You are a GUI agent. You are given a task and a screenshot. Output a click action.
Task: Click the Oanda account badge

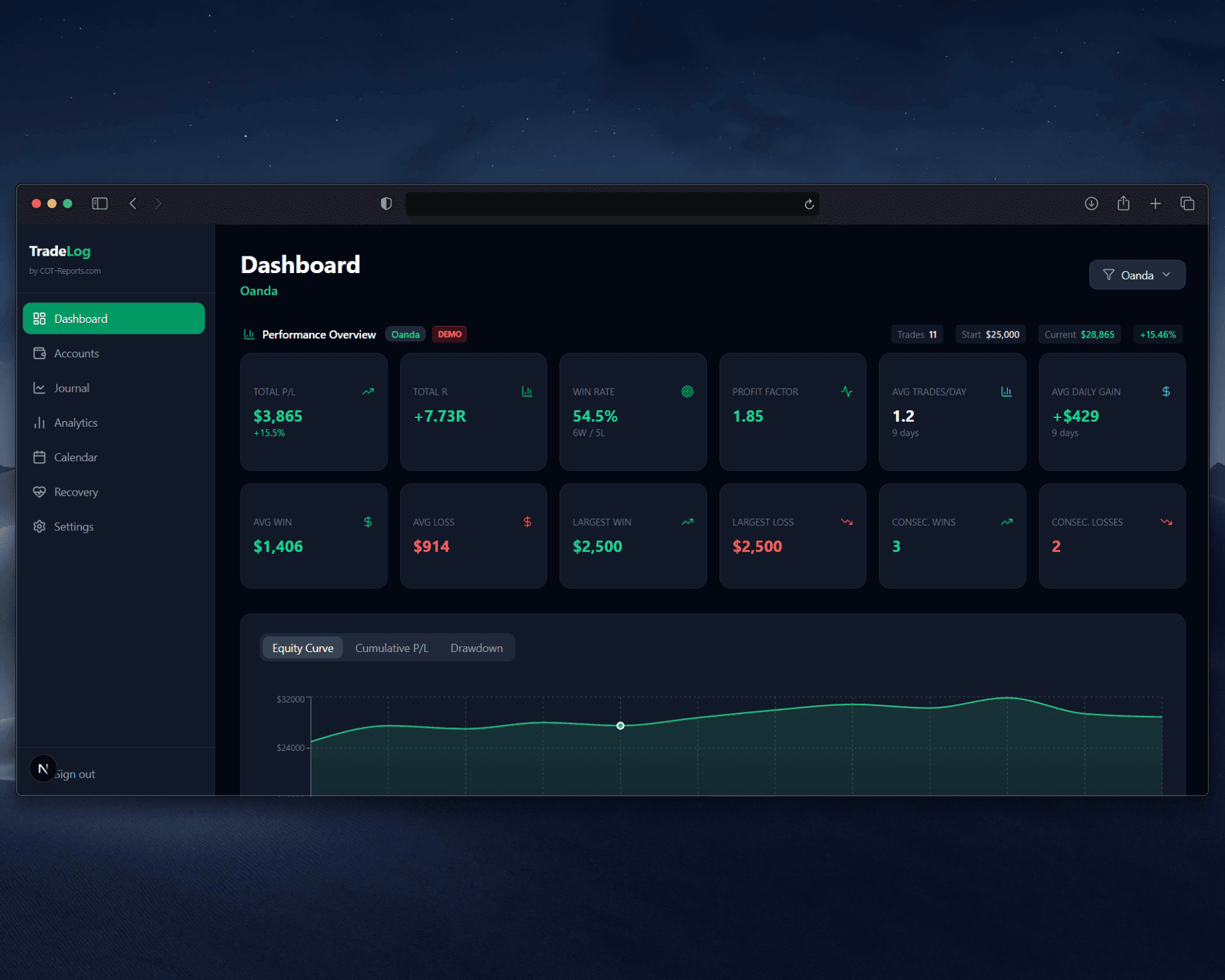point(405,334)
